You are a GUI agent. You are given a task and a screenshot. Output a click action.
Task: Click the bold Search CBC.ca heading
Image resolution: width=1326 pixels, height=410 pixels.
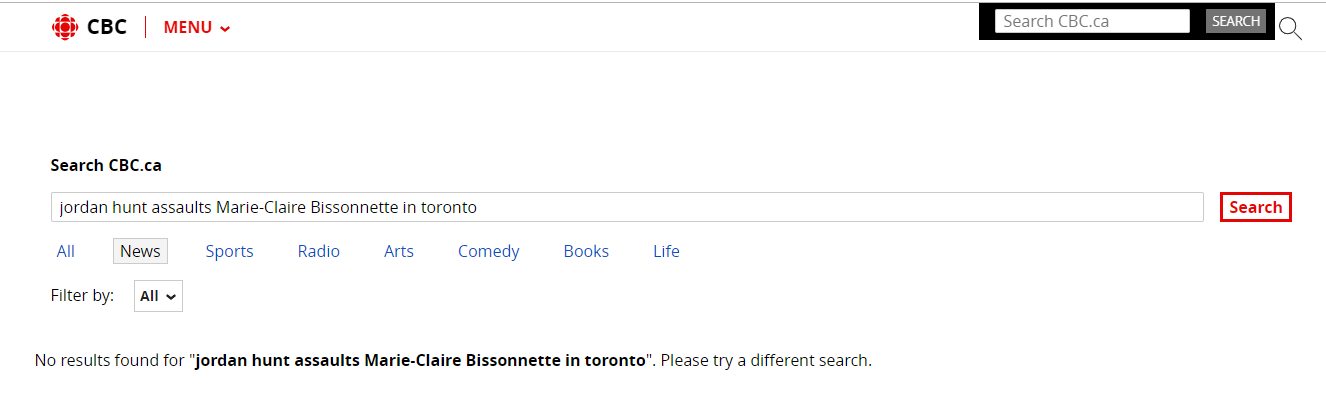tap(105, 165)
